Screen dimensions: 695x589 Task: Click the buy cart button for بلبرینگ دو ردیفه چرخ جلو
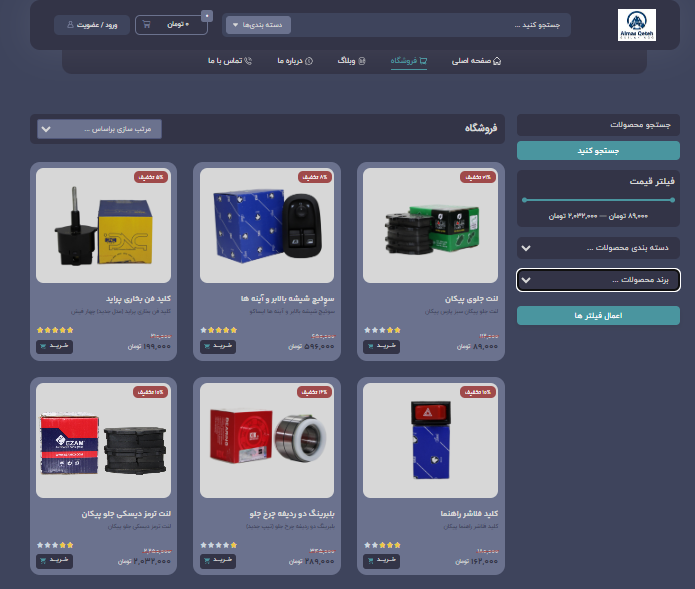point(216,561)
